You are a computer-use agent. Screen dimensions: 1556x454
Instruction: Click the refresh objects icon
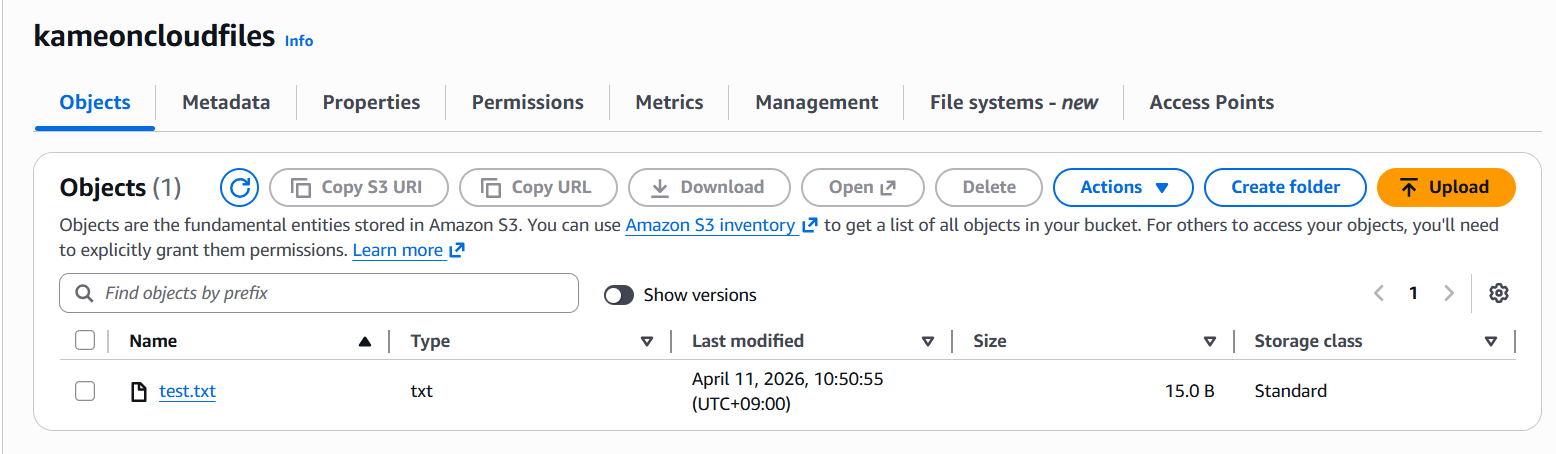239,187
